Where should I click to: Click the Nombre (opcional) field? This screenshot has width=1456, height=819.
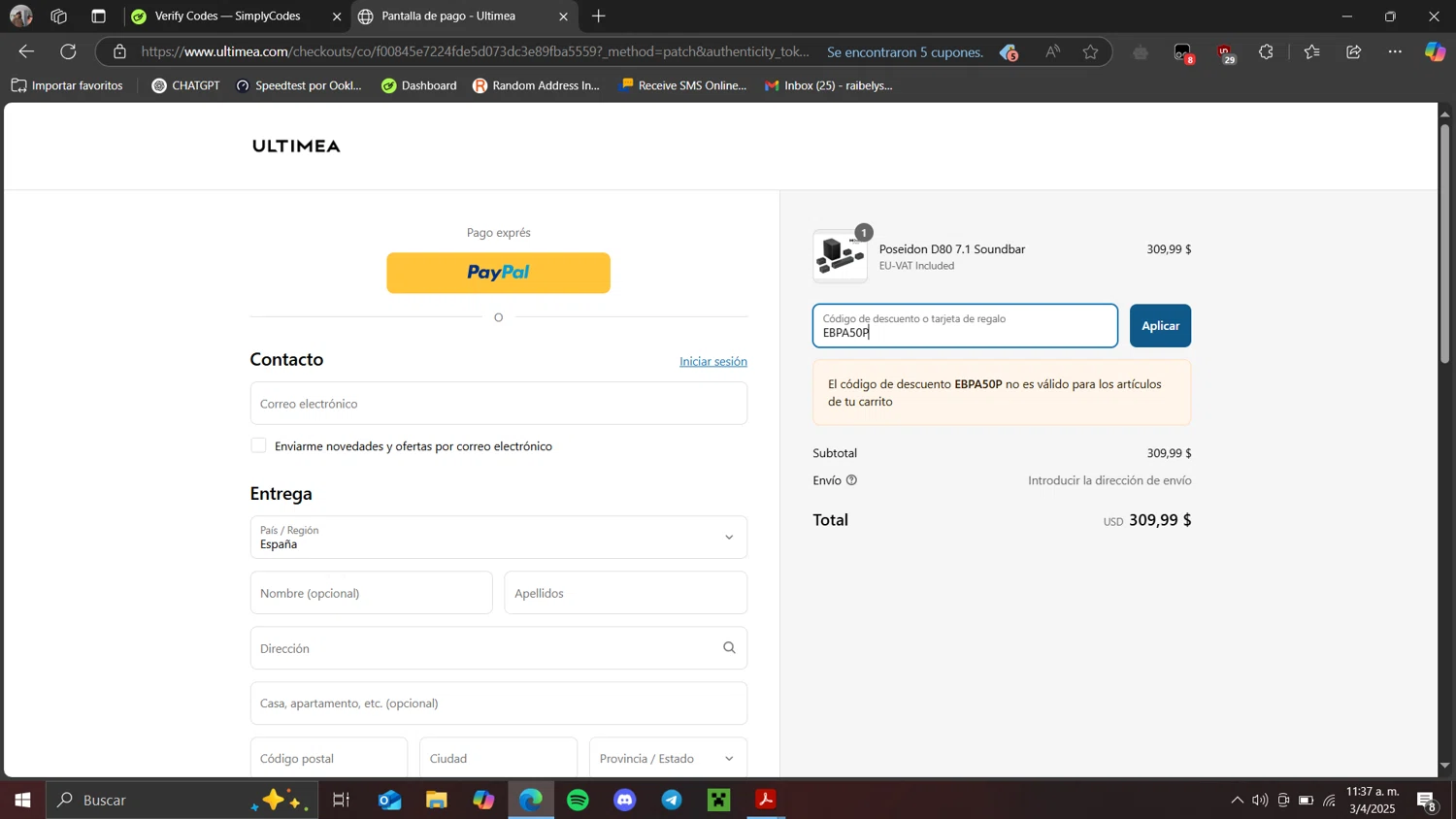tap(372, 593)
